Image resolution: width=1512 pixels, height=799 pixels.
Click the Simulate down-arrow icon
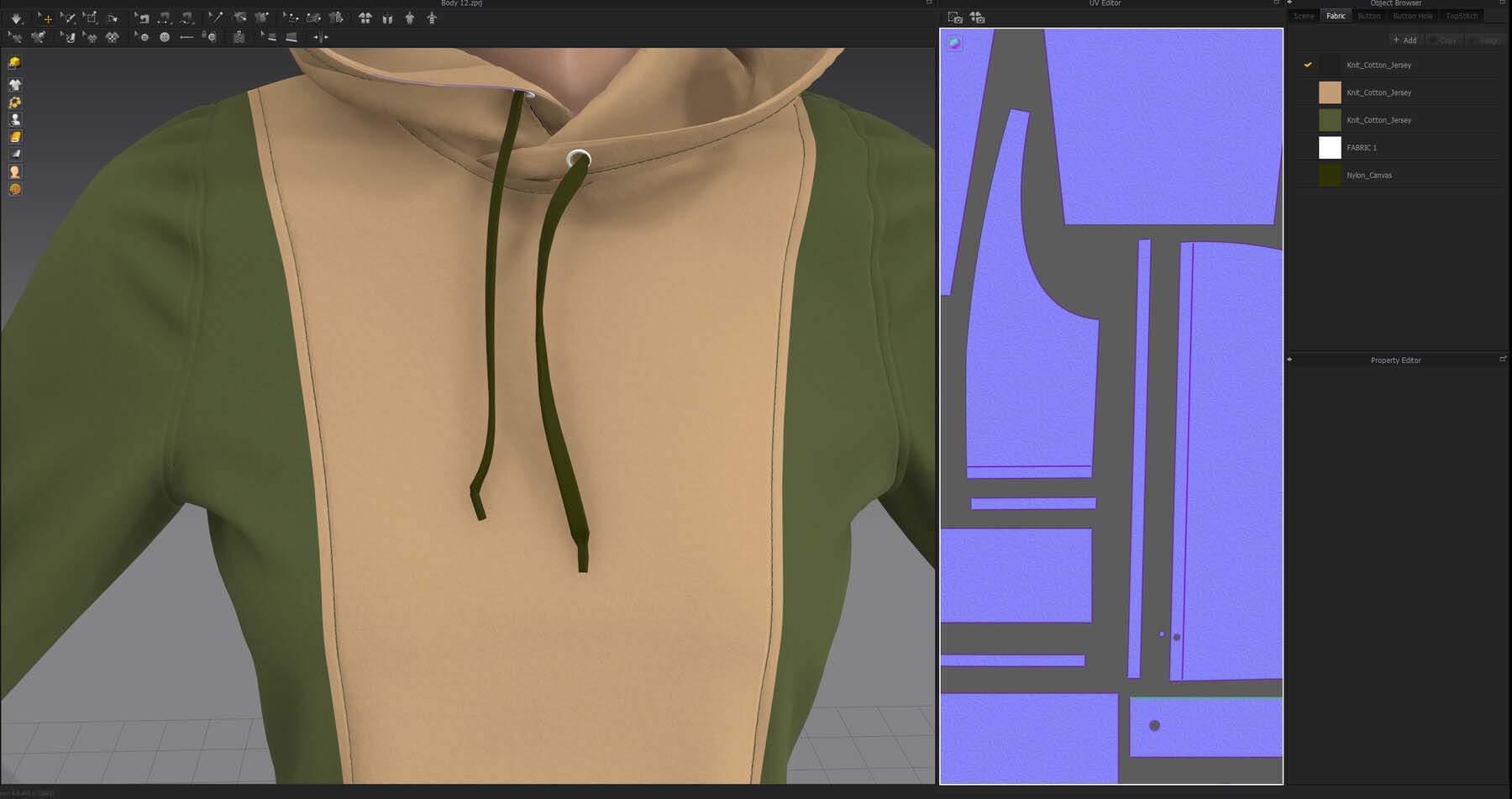(16, 18)
